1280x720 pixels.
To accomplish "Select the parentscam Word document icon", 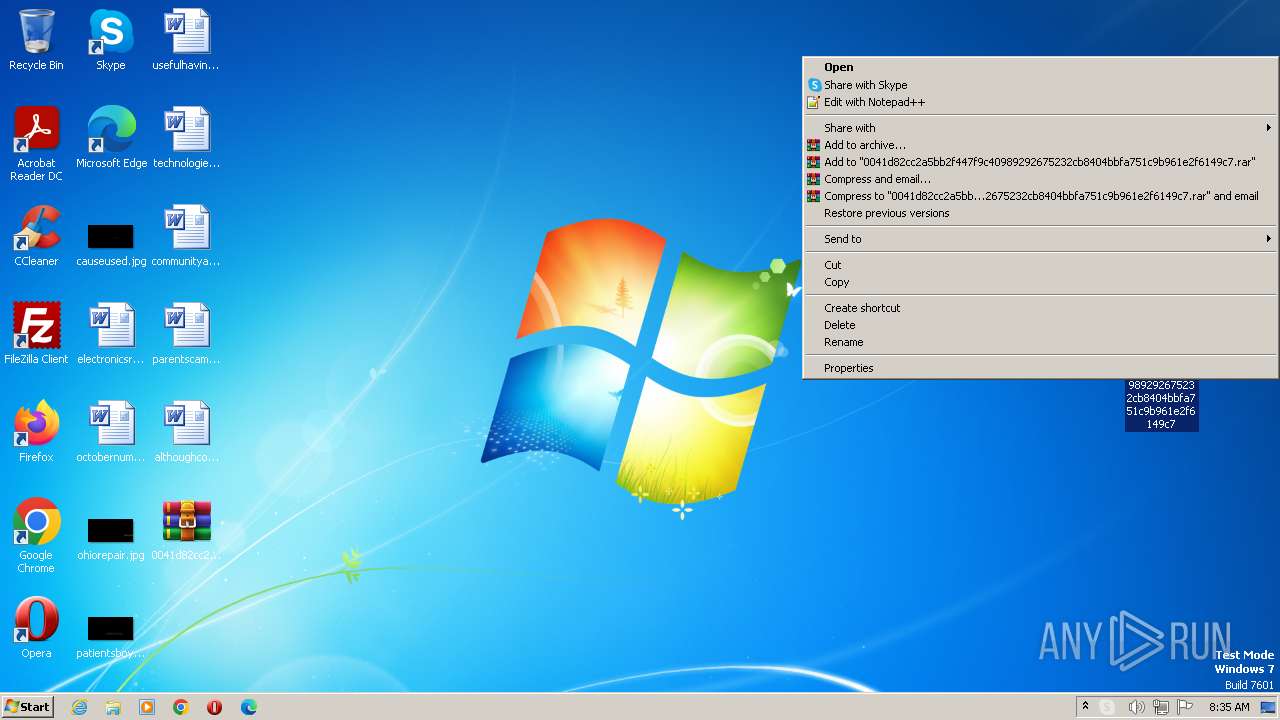I will [186, 334].
